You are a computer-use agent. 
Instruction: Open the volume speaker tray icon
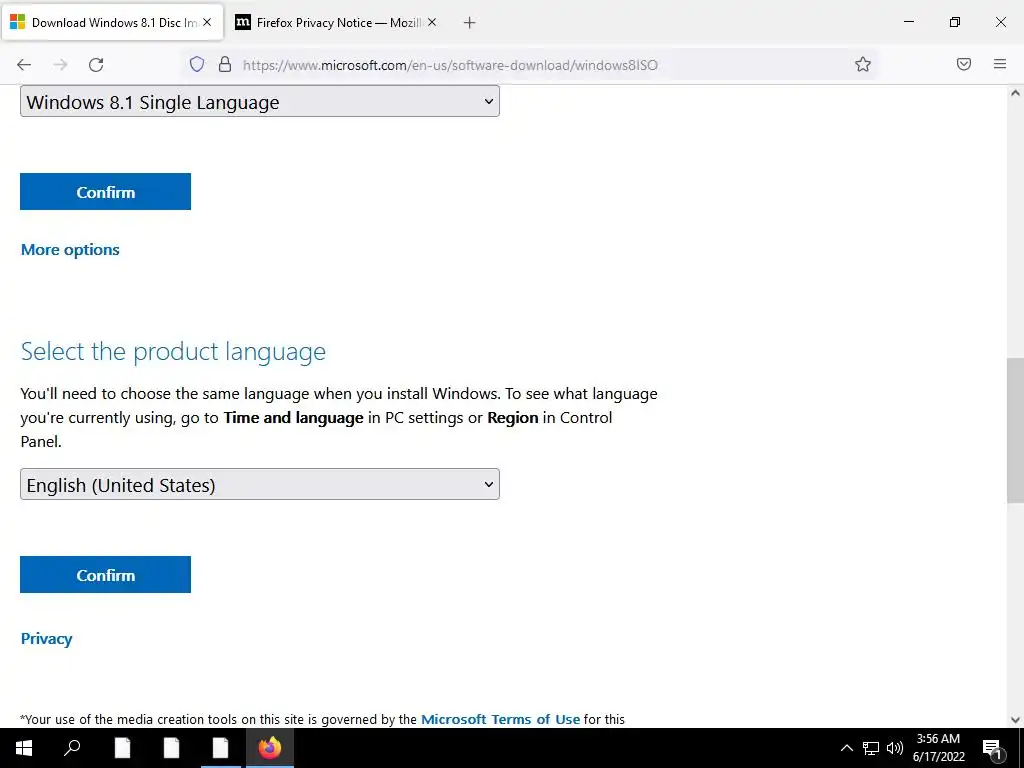(x=895, y=748)
